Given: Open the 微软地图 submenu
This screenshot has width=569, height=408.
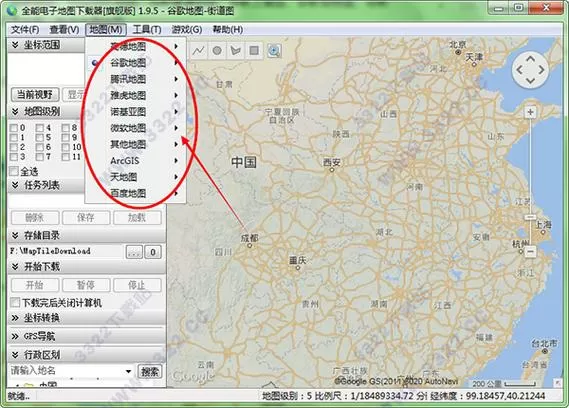Looking at the screenshot, I should click(136, 128).
